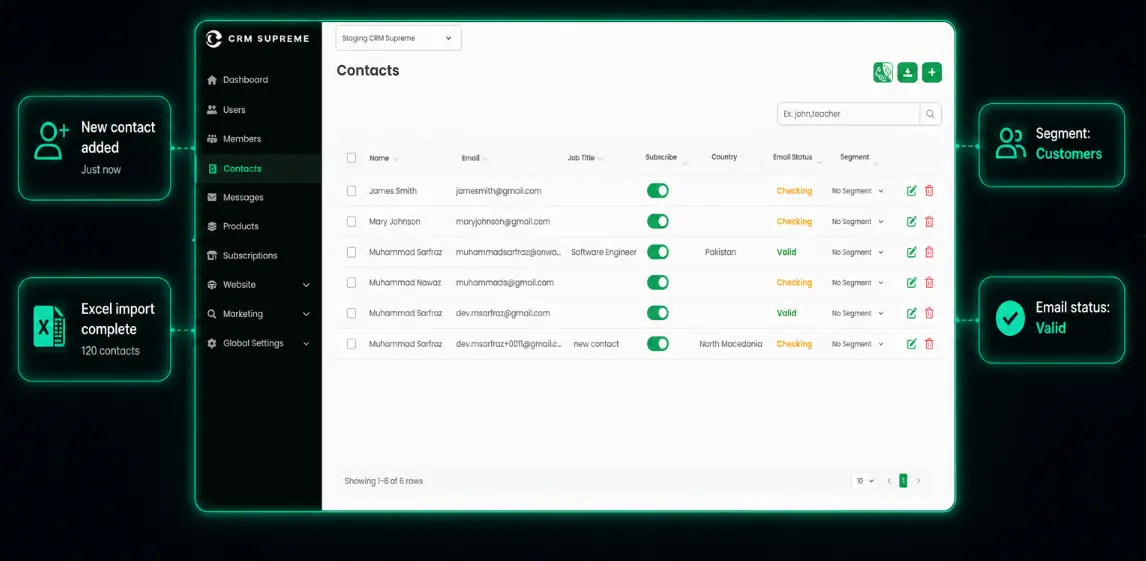Delete Mary Johnson with the trash icon

click(x=929, y=221)
